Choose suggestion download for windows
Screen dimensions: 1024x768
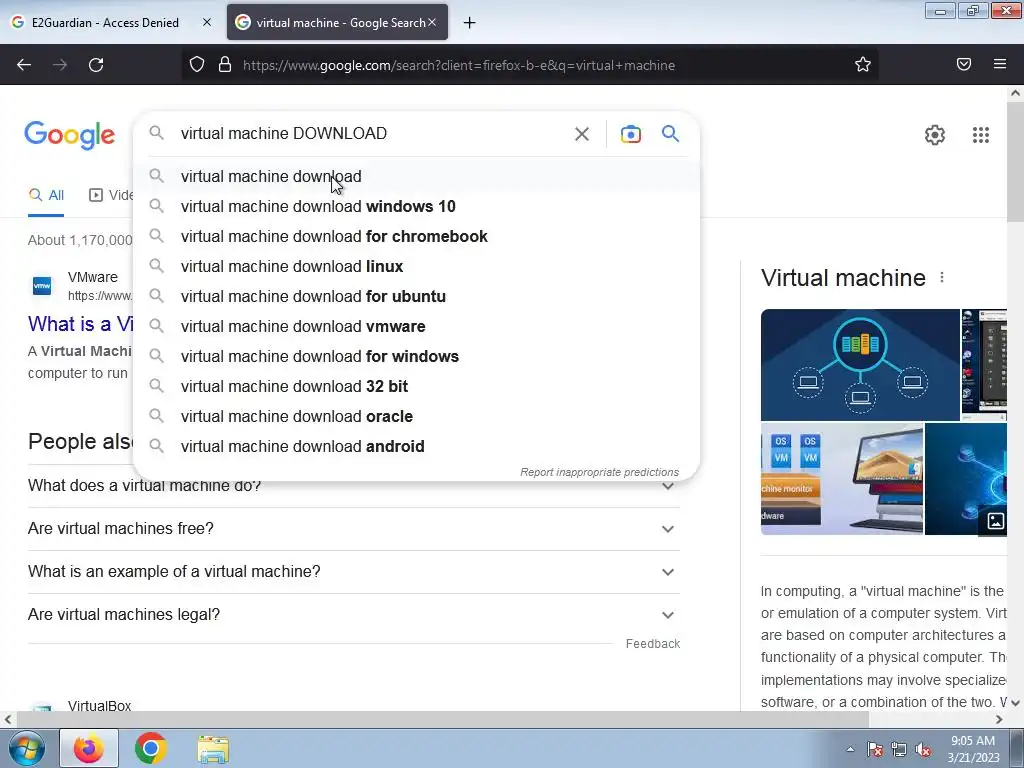click(416, 357)
